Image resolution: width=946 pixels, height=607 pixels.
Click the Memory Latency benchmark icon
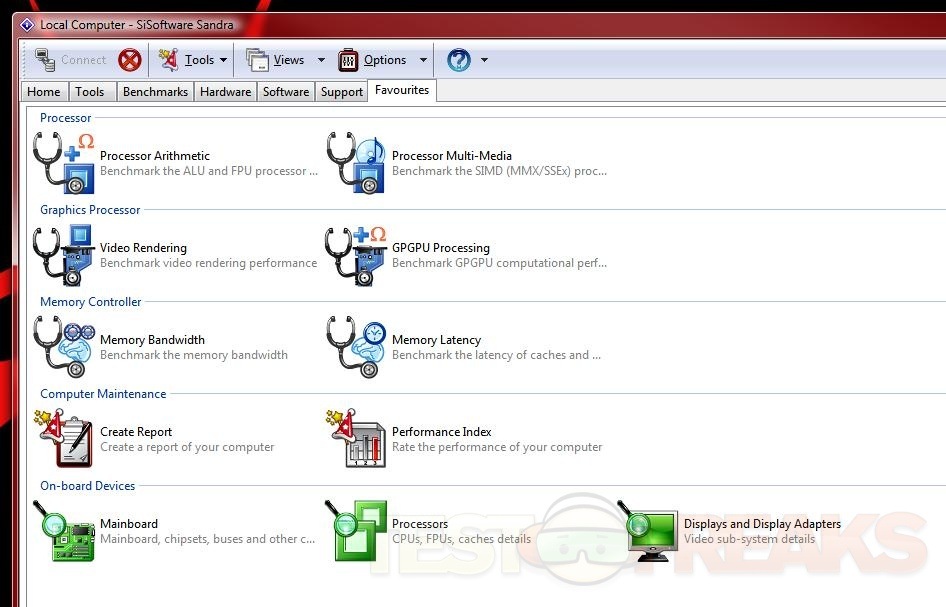(356, 347)
